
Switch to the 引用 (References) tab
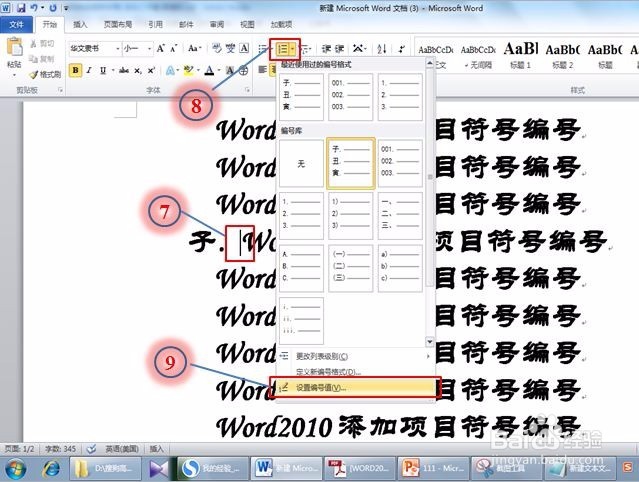pyautogui.click(x=155, y=24)
